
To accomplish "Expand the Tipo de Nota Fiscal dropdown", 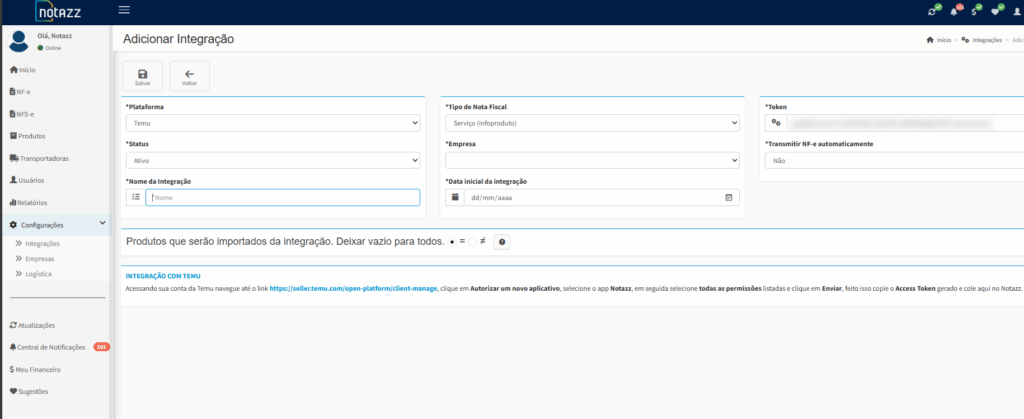I will coord(592,123).
